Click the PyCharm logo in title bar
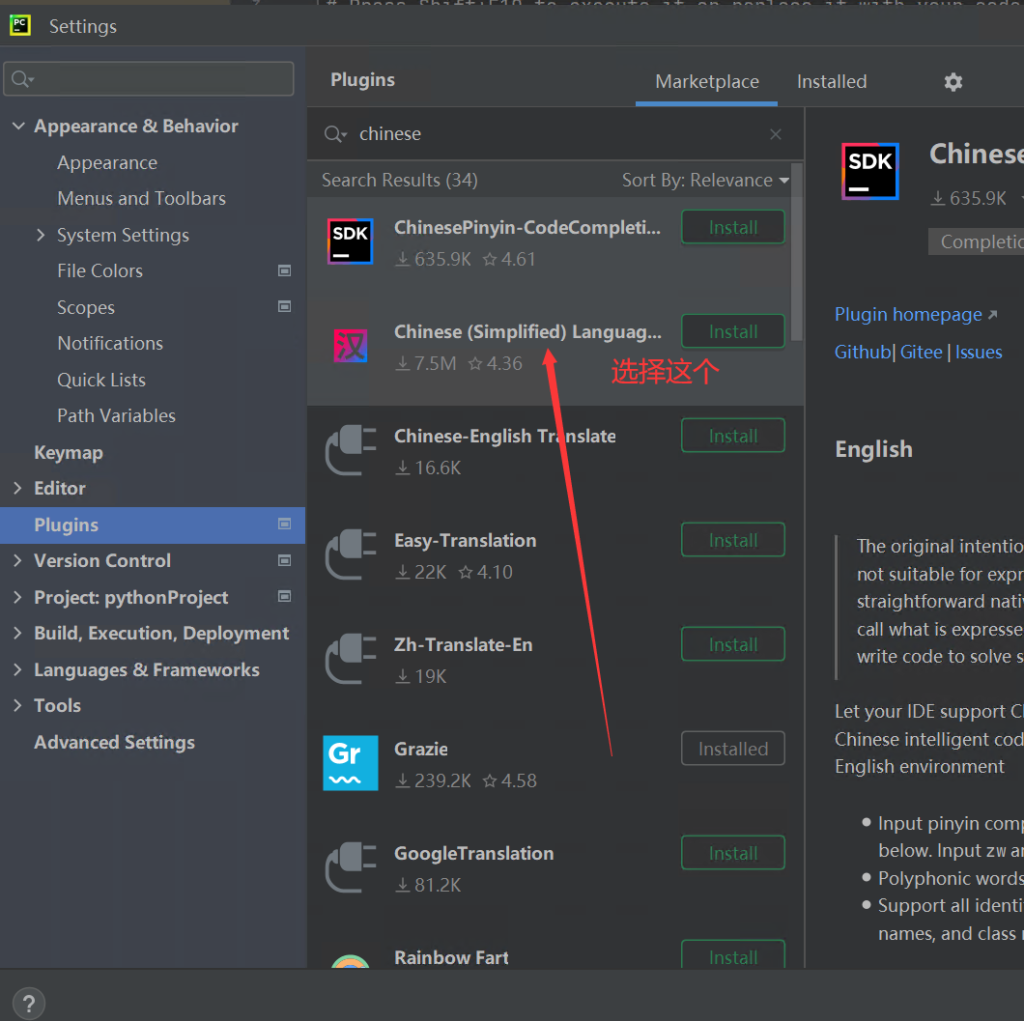This screenshot has width=1024, height=1021. pyautogui.click(x=20, y=25)
